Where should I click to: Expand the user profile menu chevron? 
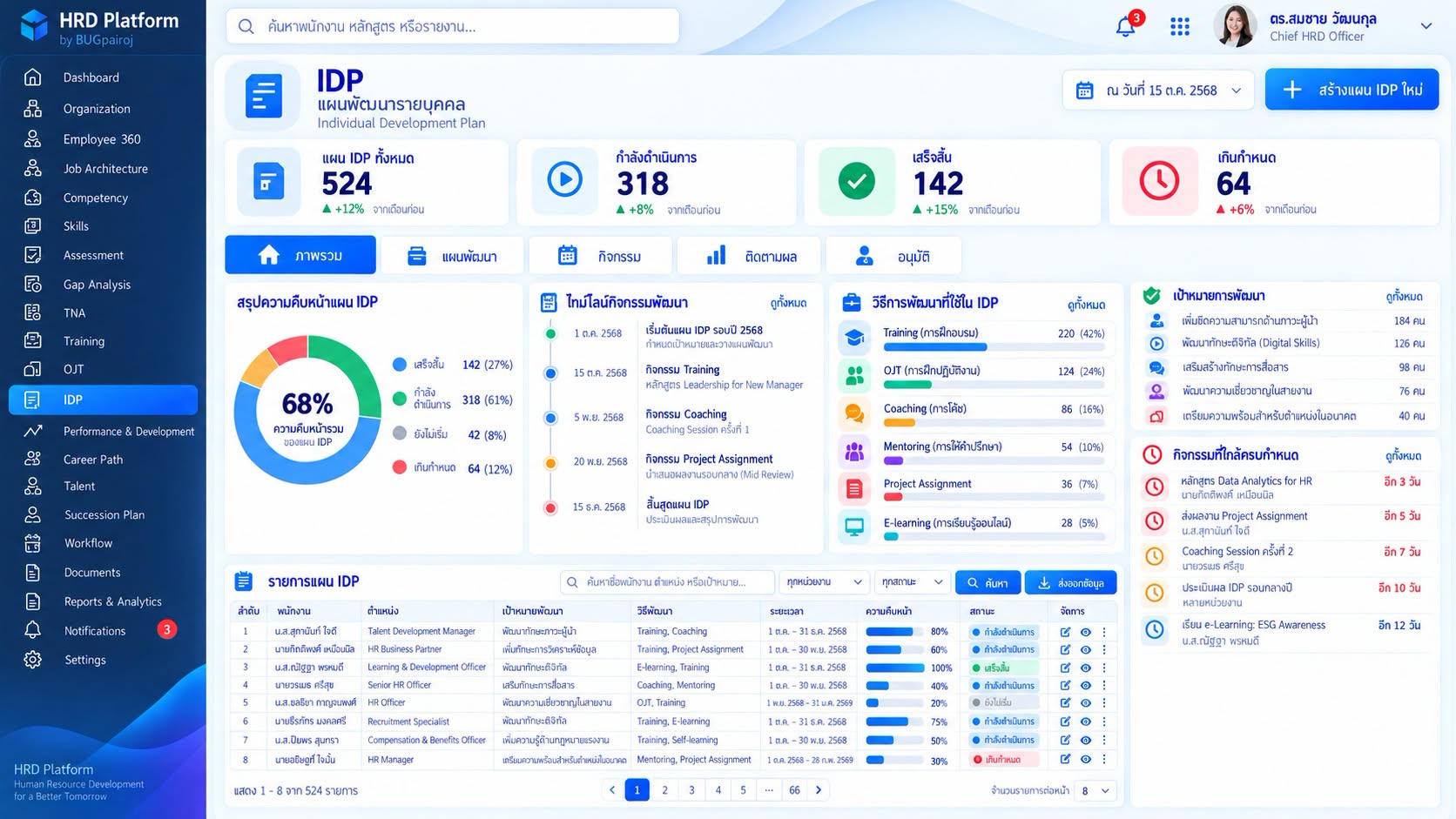(1426, 26)
